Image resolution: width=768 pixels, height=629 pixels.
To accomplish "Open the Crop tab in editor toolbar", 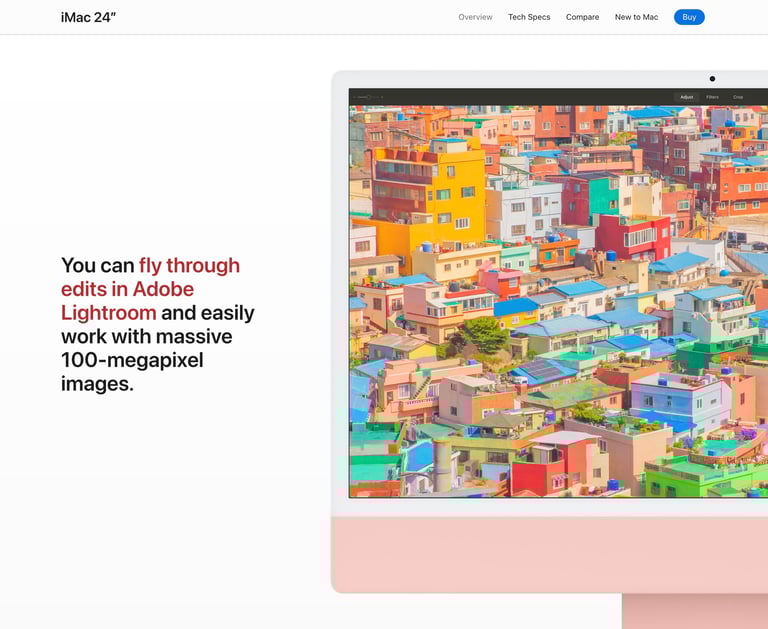I will tap(738, 97).
